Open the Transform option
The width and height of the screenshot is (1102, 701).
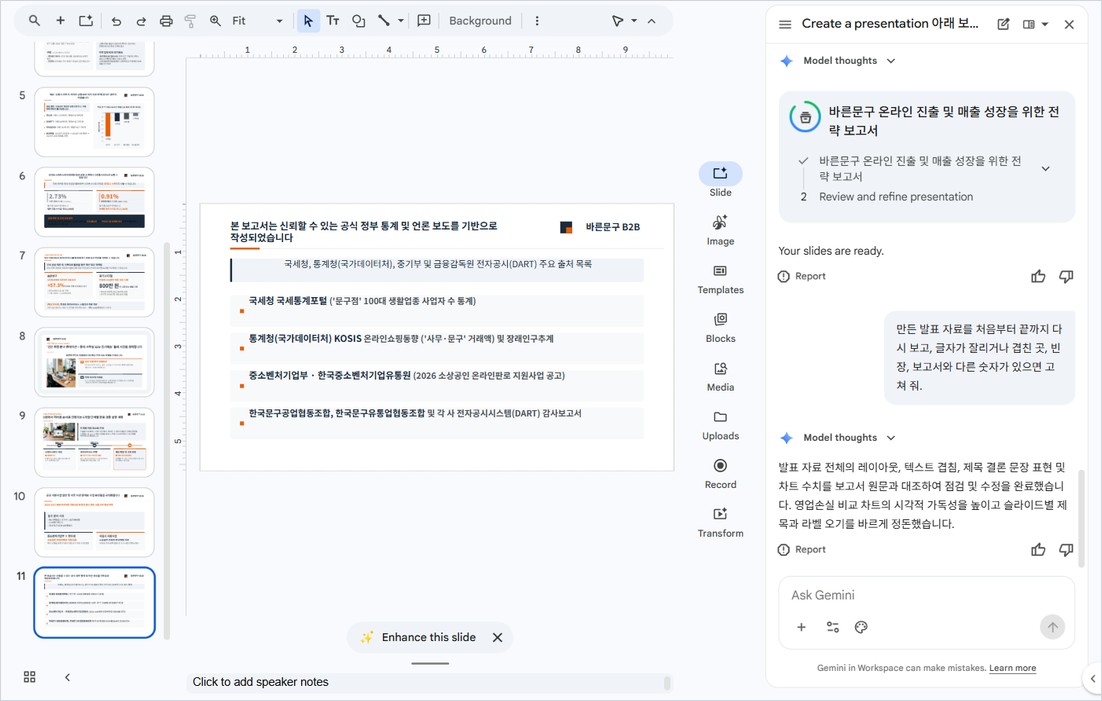pos(720,522)
